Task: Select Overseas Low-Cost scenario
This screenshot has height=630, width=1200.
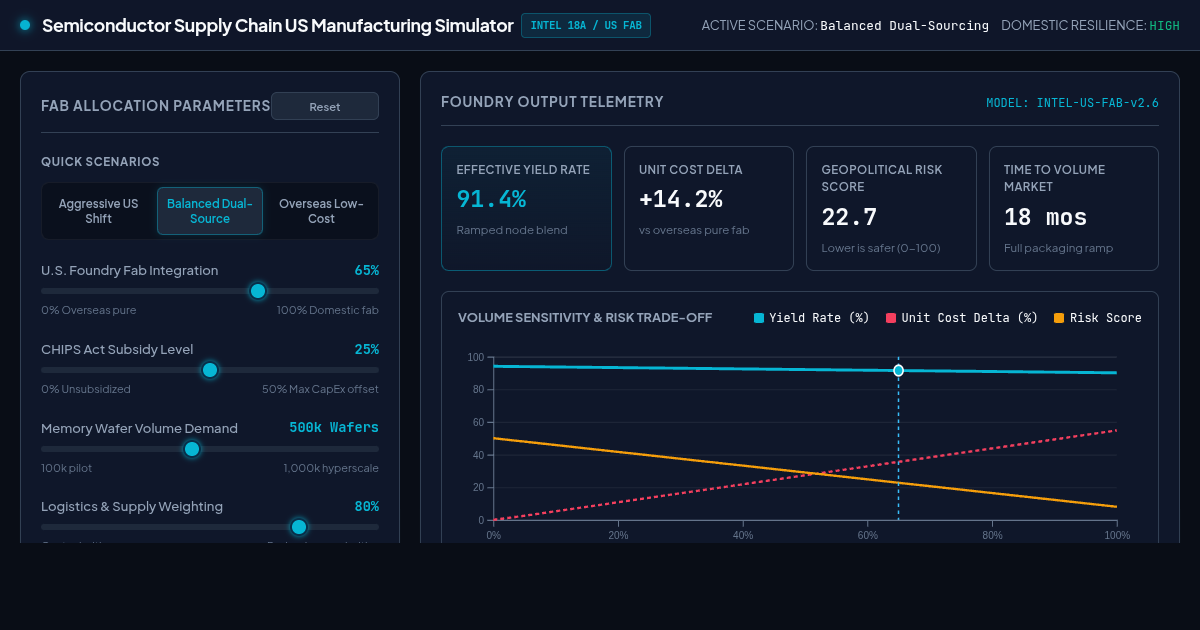Action: tap(321, 211)
